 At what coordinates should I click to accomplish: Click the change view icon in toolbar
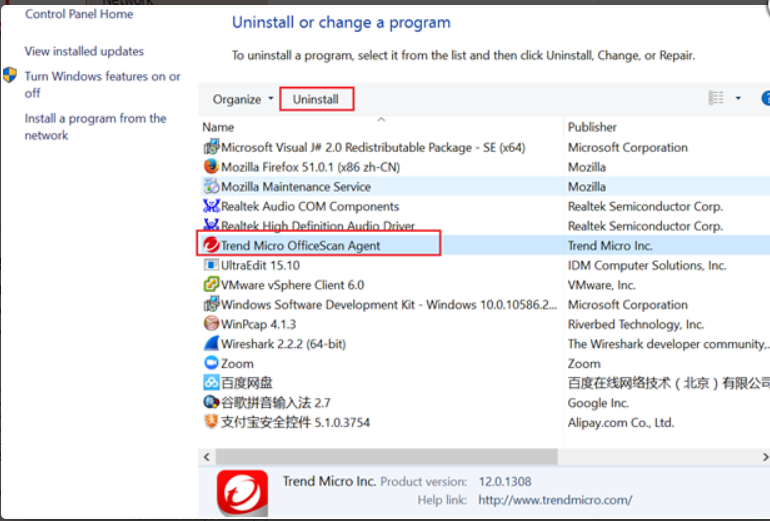point(716,98)
